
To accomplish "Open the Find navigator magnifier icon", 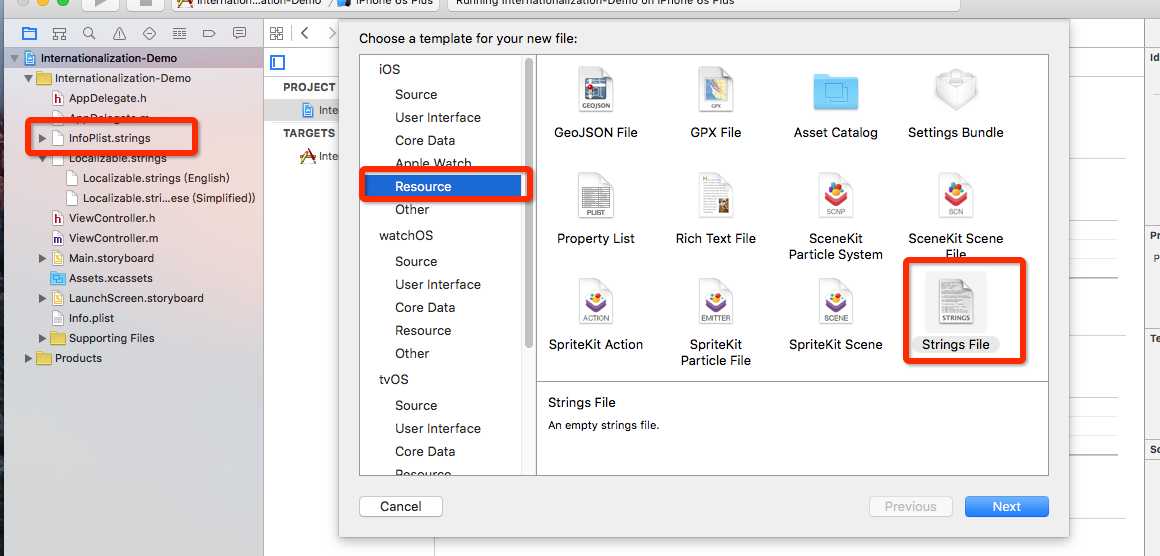I will tap(89, 33).
